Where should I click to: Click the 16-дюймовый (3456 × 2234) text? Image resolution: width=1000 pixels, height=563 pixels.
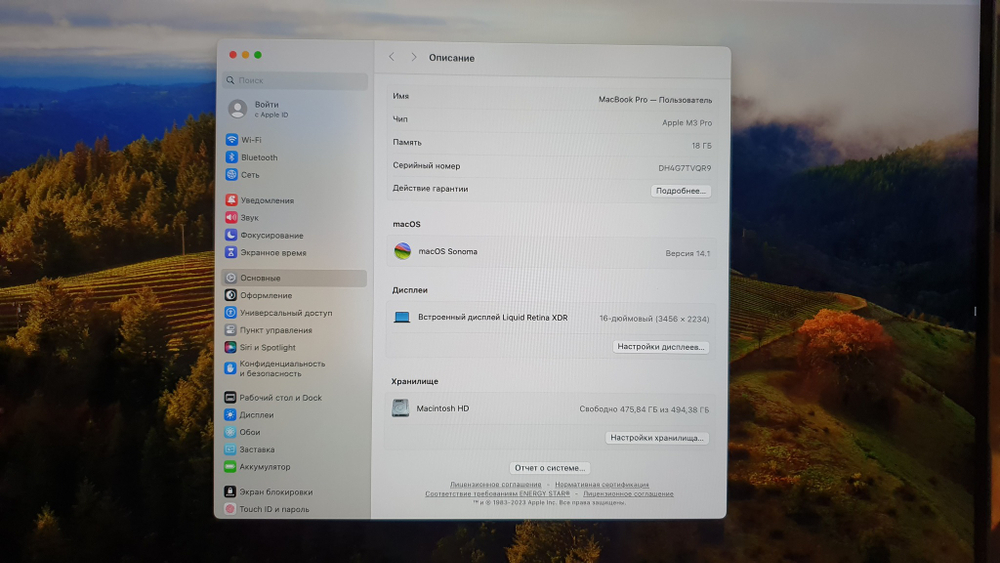(654, 319)
